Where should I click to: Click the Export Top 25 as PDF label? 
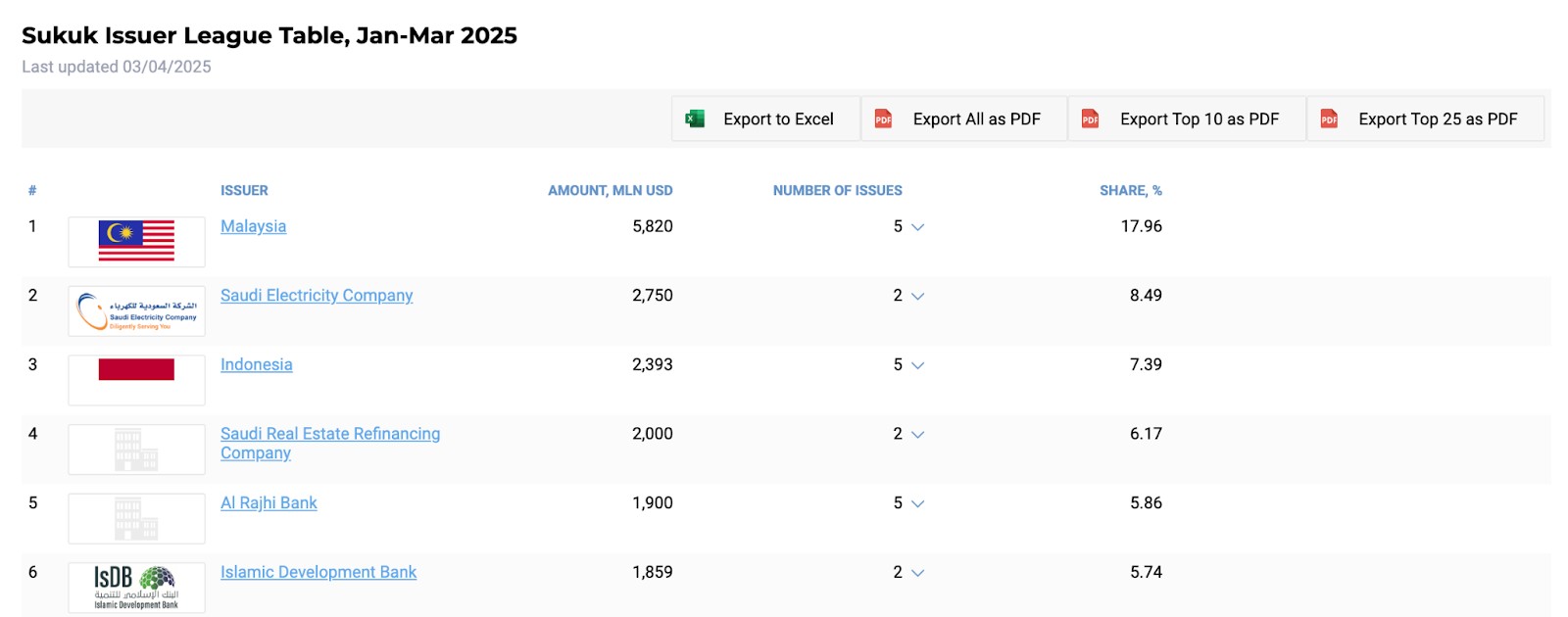pos(1438,119)
